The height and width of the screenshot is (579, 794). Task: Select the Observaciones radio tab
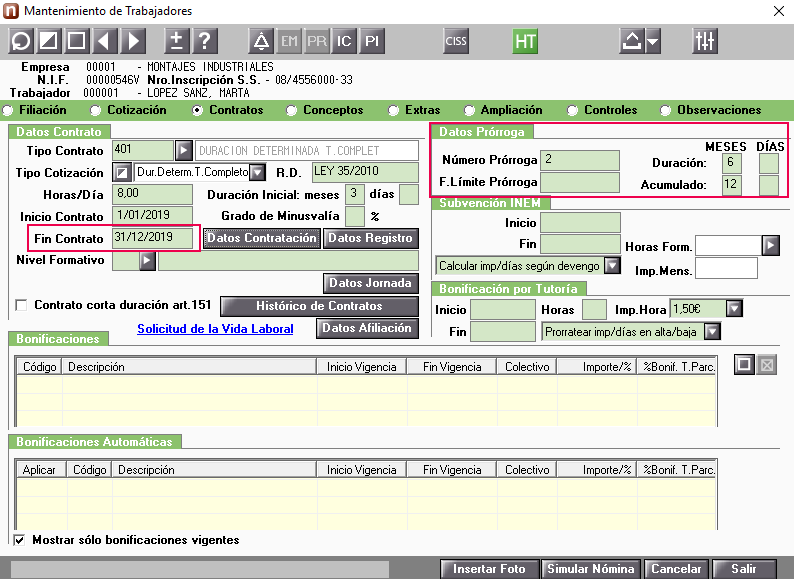665,110
